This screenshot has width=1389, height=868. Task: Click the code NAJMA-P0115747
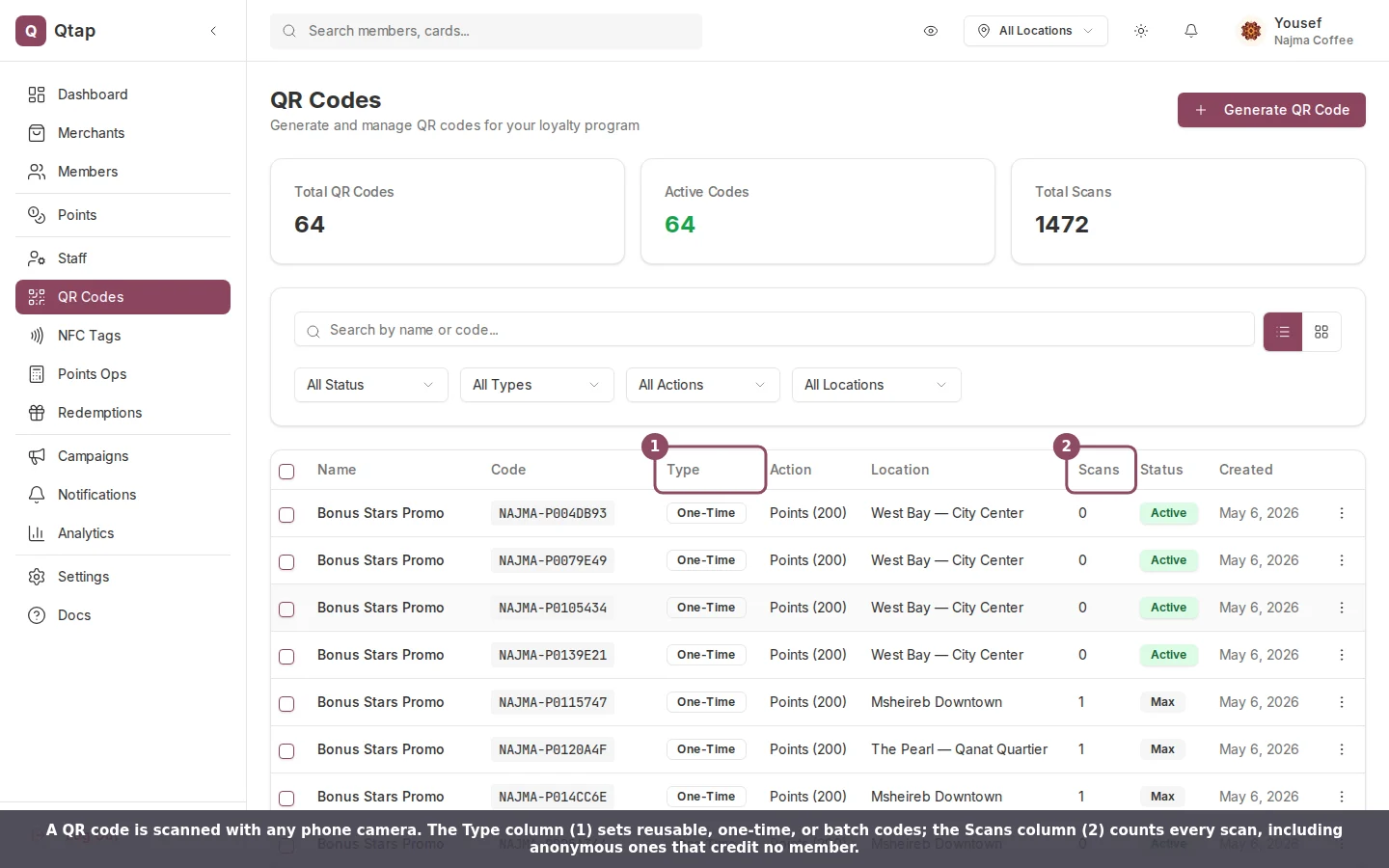(553, 702)
